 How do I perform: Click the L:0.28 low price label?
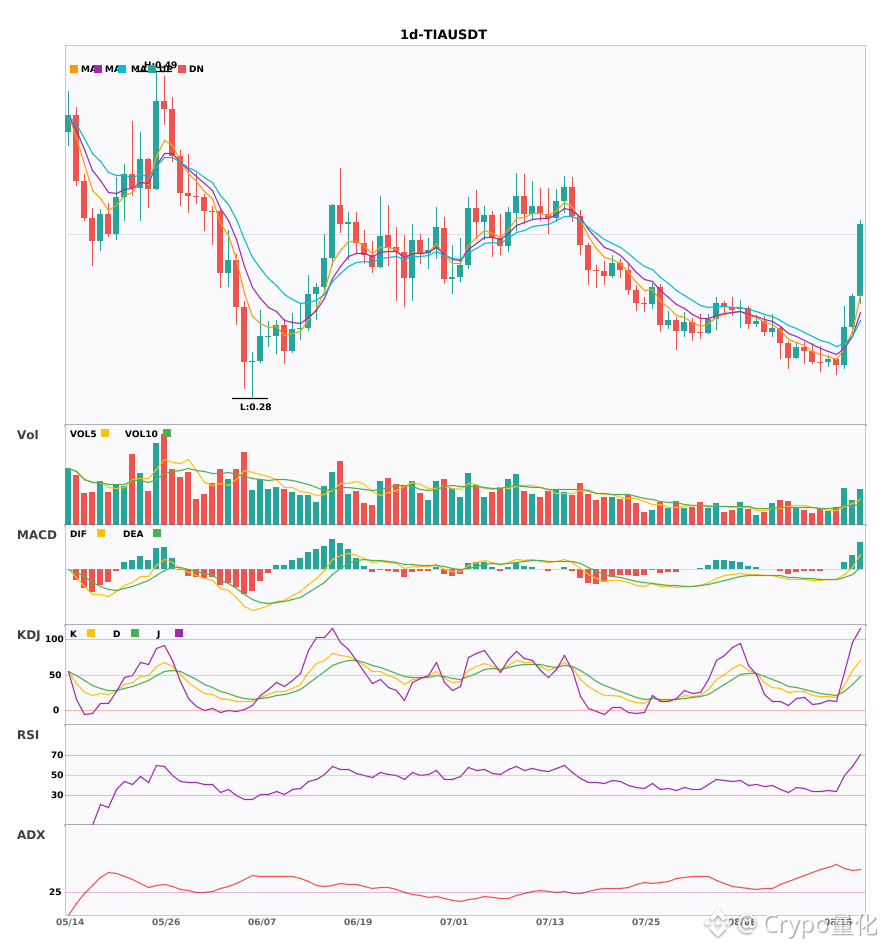click(x=256, y=407)
